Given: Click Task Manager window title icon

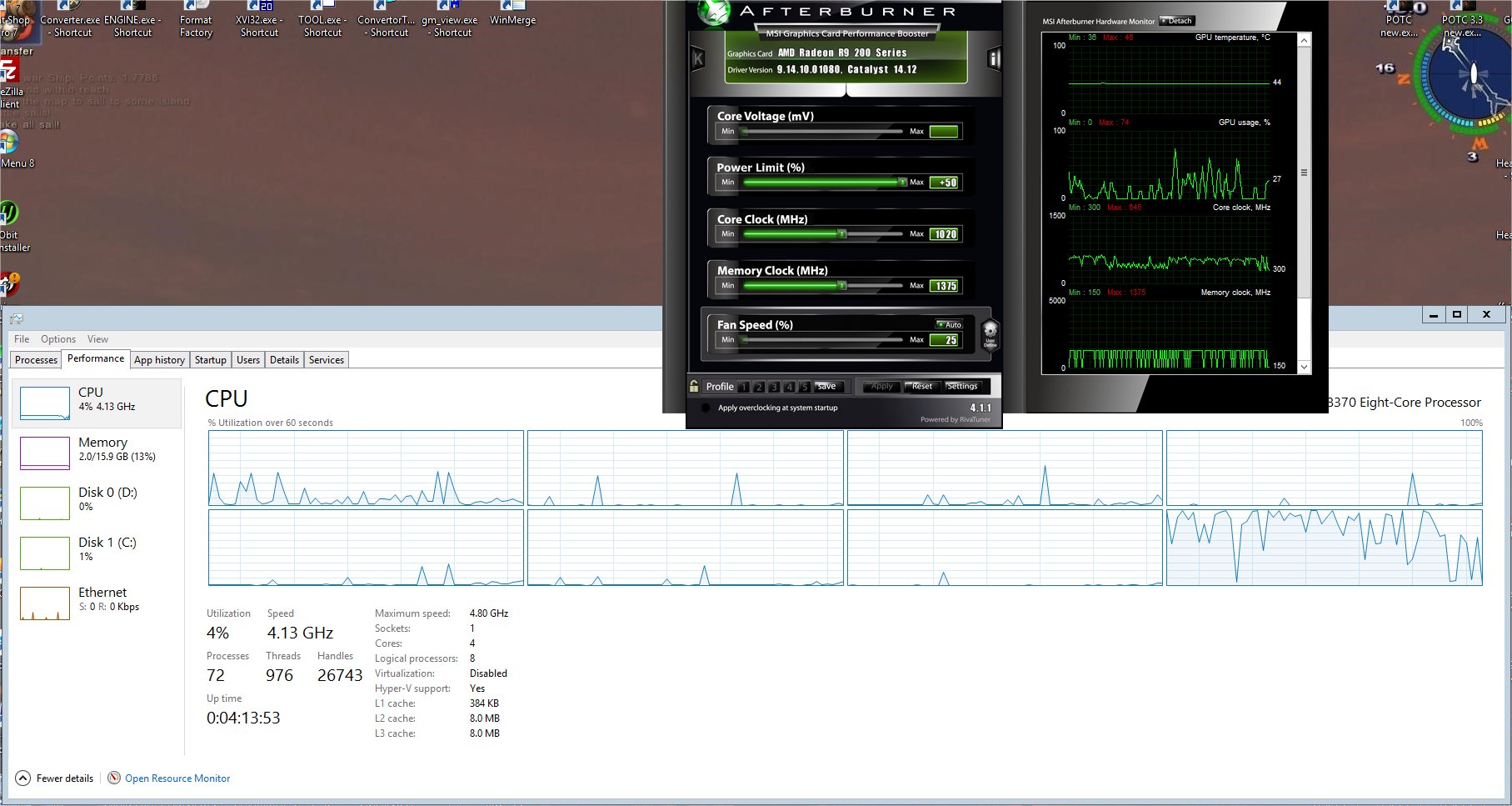Looking at the screenshot, I should coord(17,318).
